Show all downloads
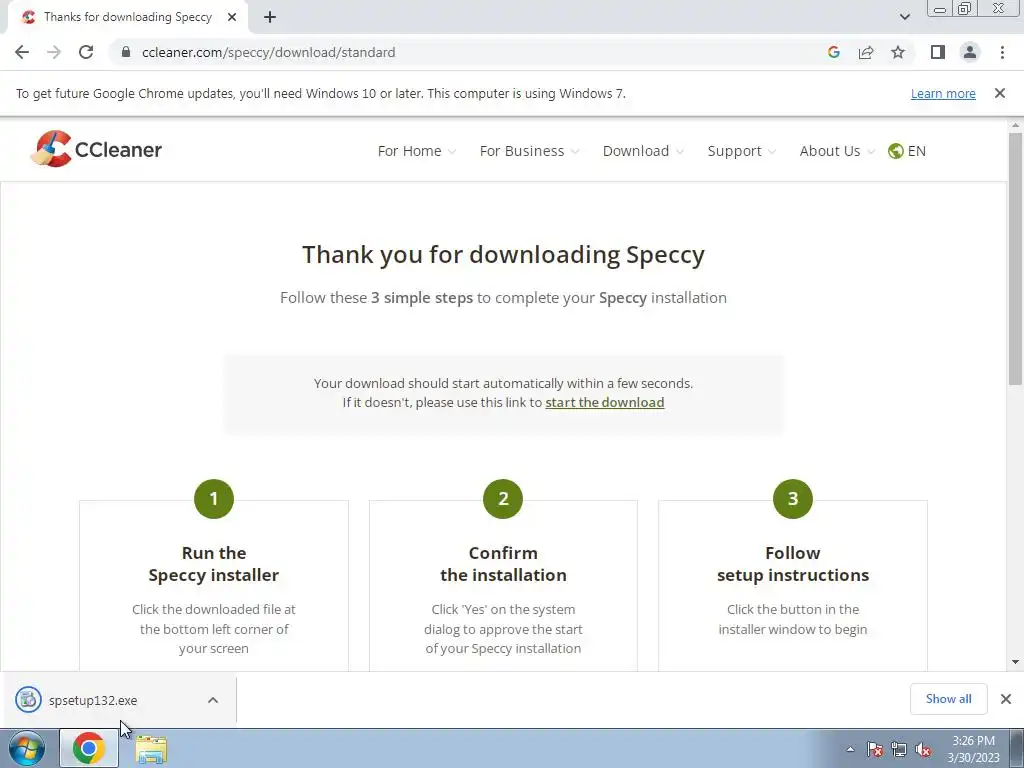This screenshot has height=768, width=1024. (x=948, y=699)
